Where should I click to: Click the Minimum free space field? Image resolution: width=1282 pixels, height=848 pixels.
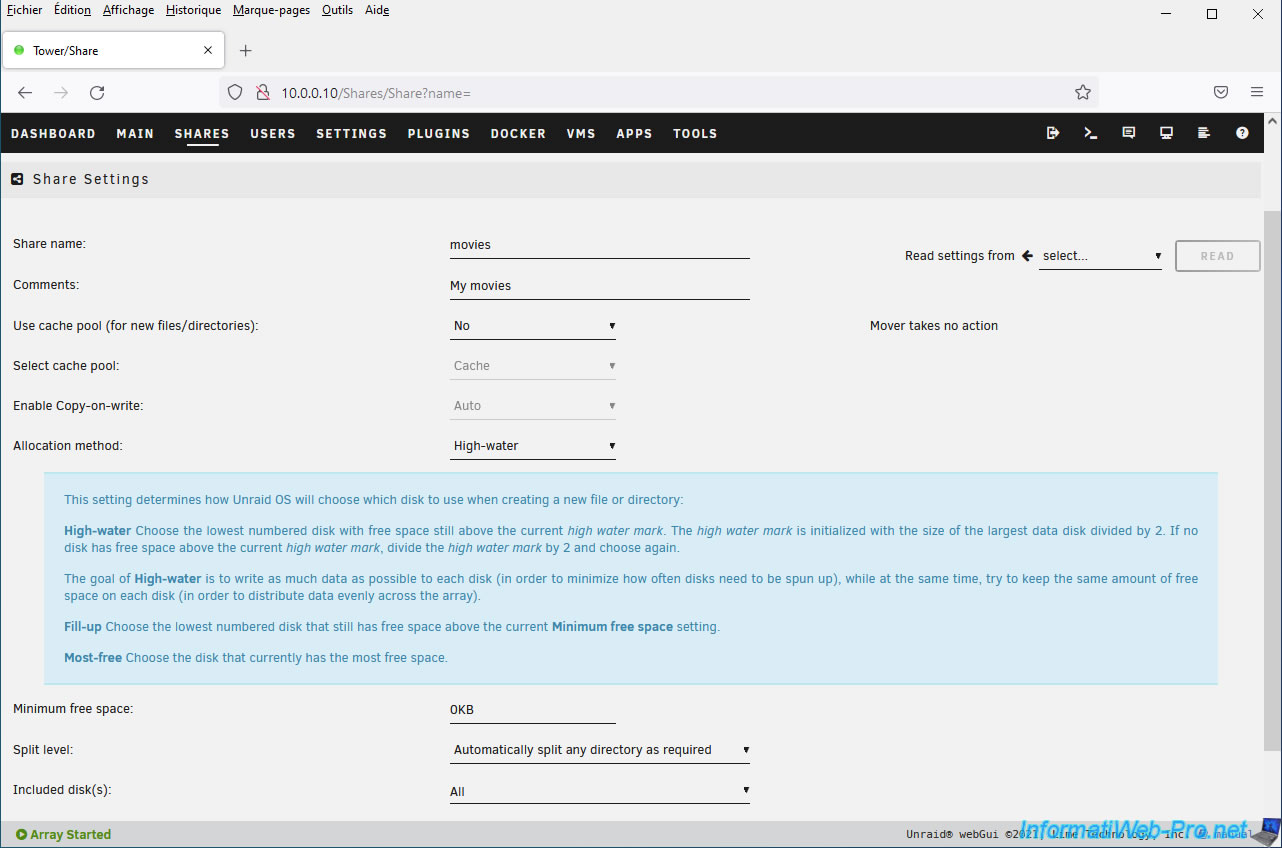tap(533, 710)
